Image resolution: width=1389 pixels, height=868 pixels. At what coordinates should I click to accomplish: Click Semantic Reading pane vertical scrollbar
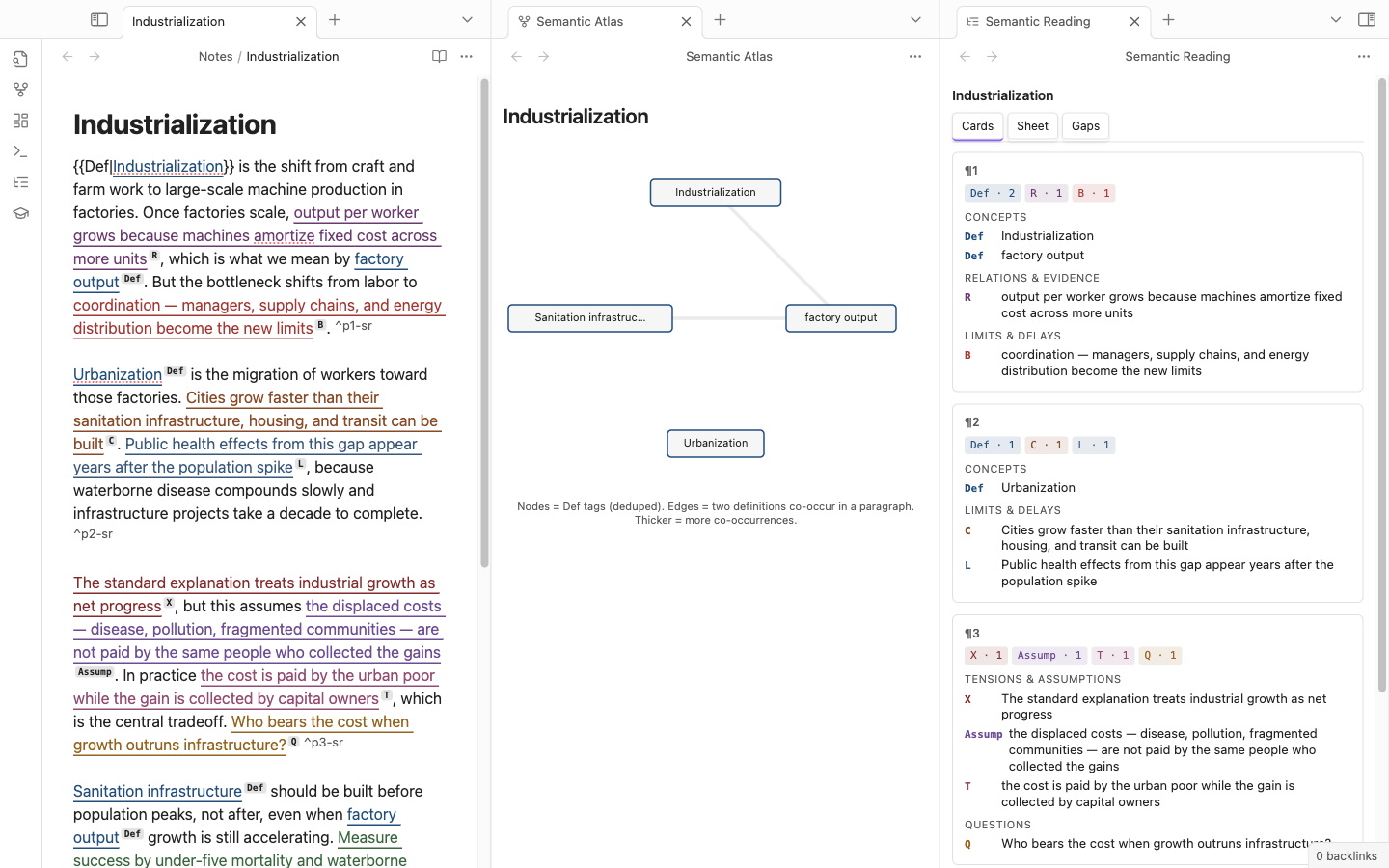1381,386
